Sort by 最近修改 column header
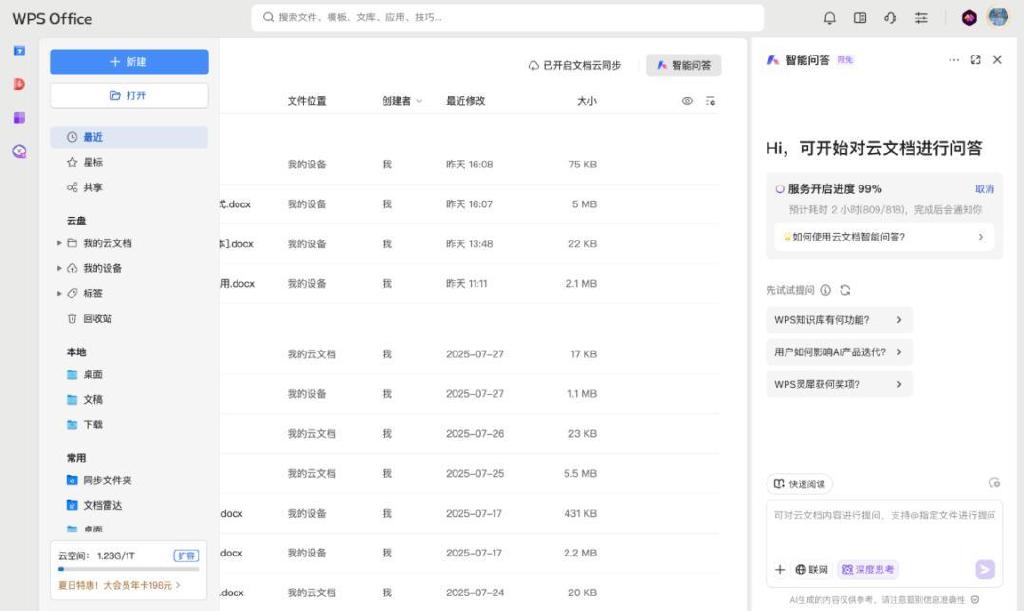This screenshot has width=1024, height=611. point(466,101)
